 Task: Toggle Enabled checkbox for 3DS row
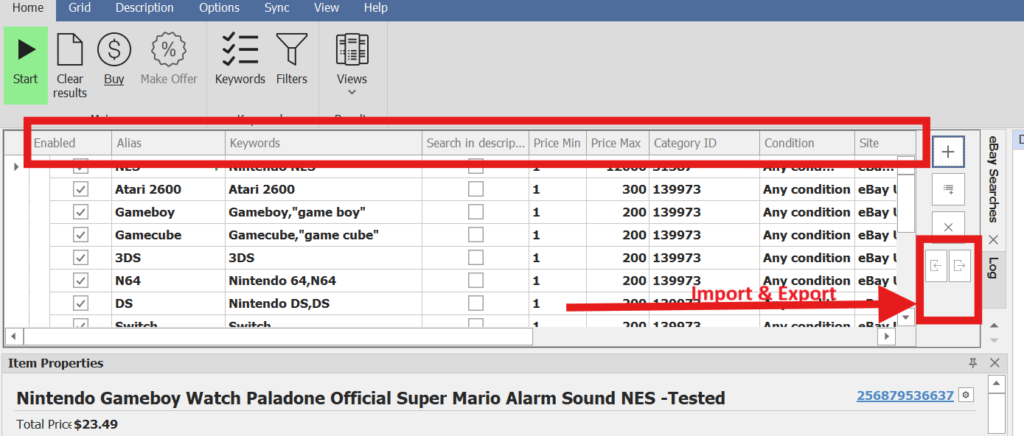pos(81,258)
